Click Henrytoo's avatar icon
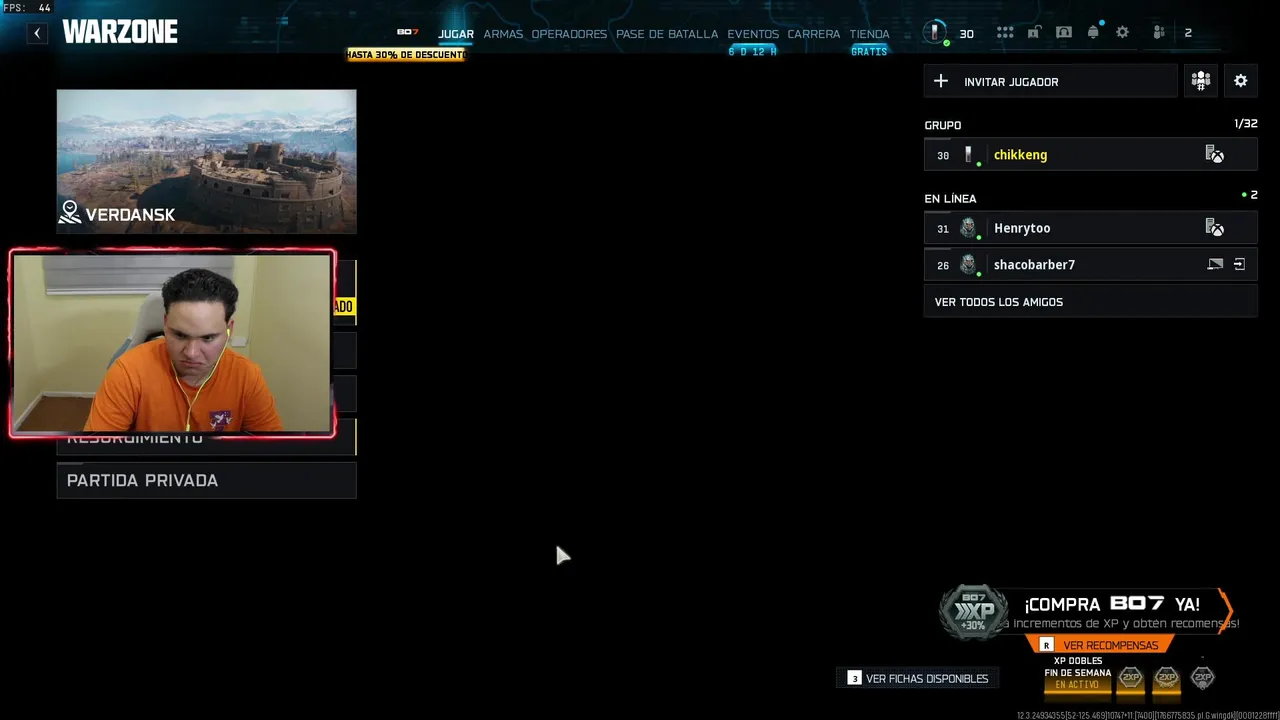The width and height of the screenshot is (1280, 720). [x=968, y=228]
